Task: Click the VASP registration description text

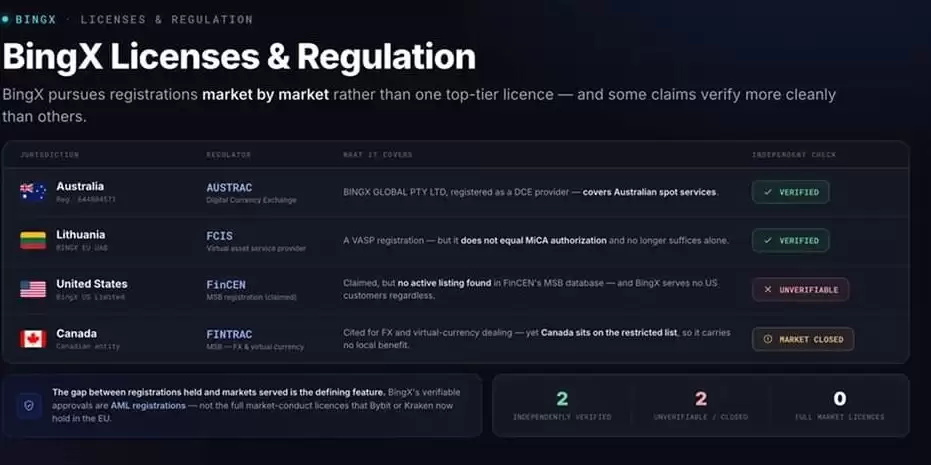Action: [x=536, y=241]
